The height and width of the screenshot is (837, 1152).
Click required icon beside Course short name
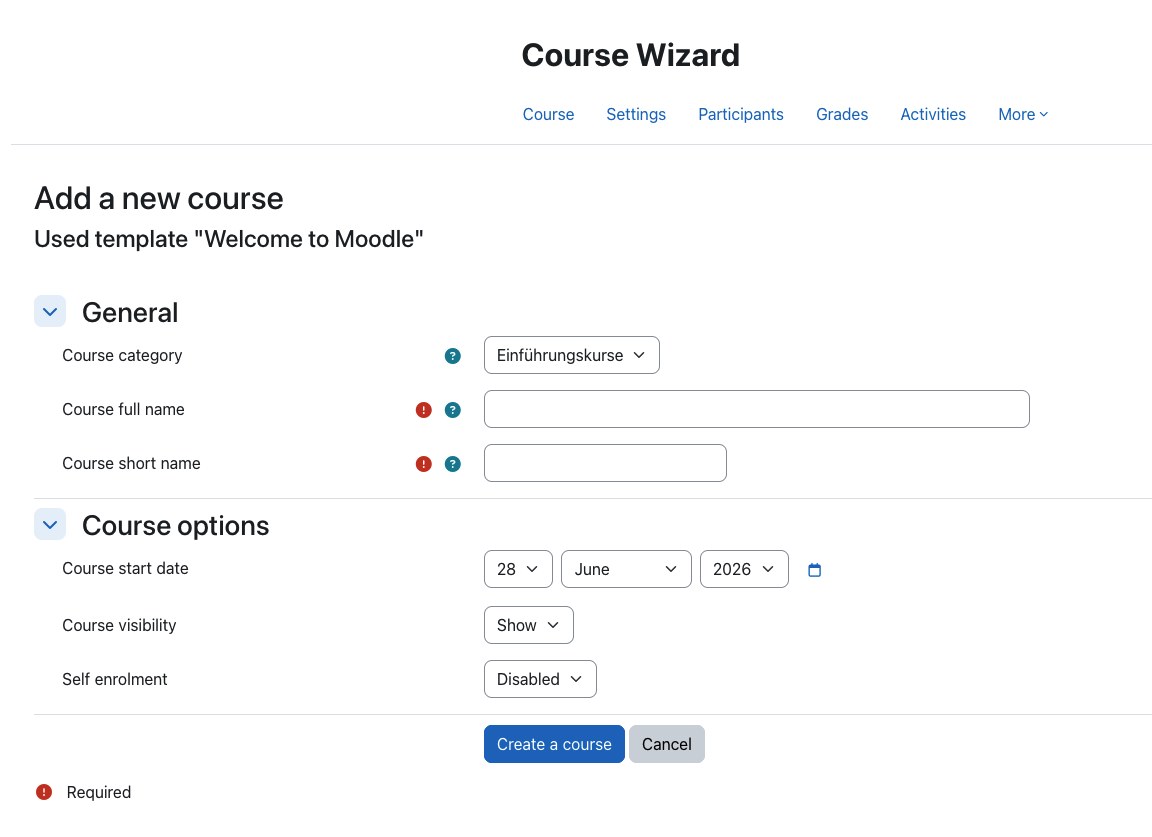424,464
